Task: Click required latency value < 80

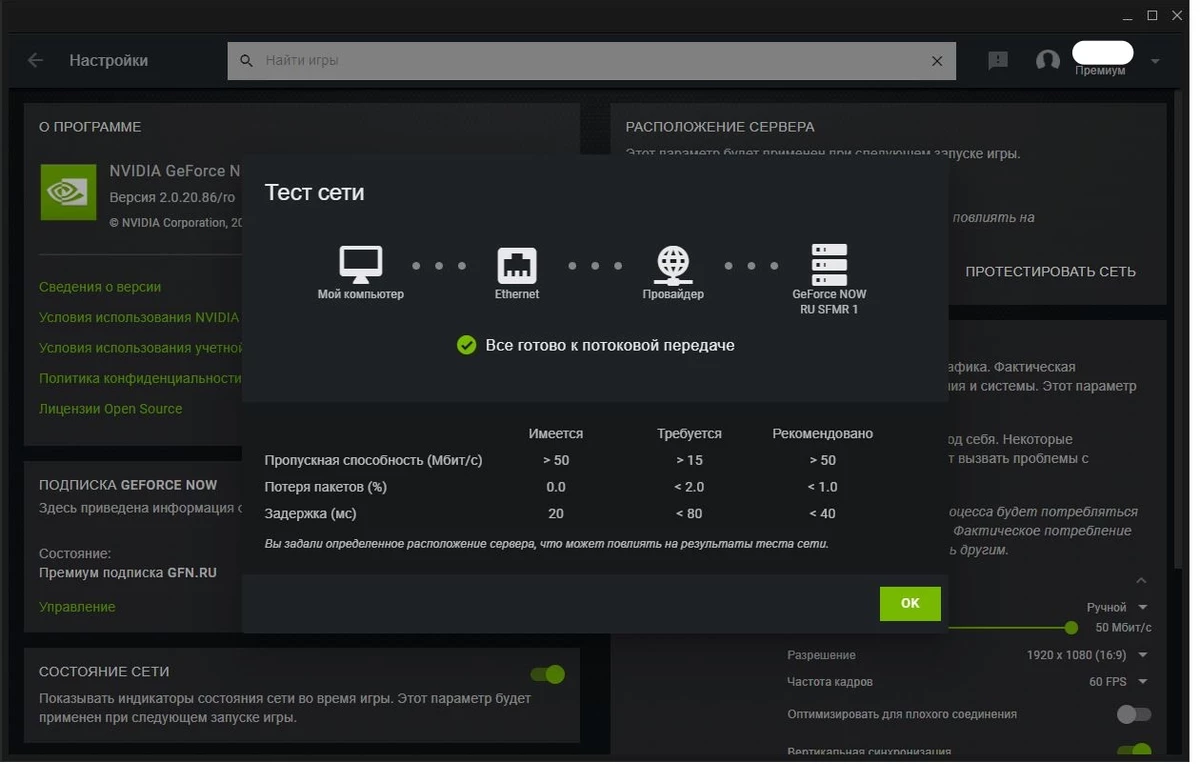Action: tap(689, 514)
